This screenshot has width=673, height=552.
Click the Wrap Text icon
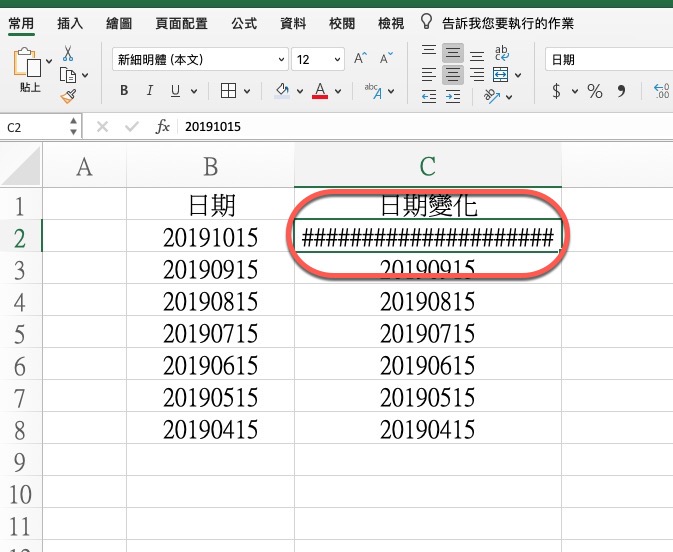[x=501, y=53]
